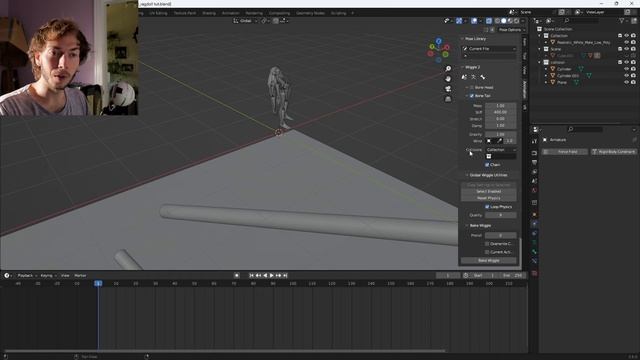This screenshot has height=360, width=640.
Task: Hide the Plane object in outliner
Action: click(627, 82)
